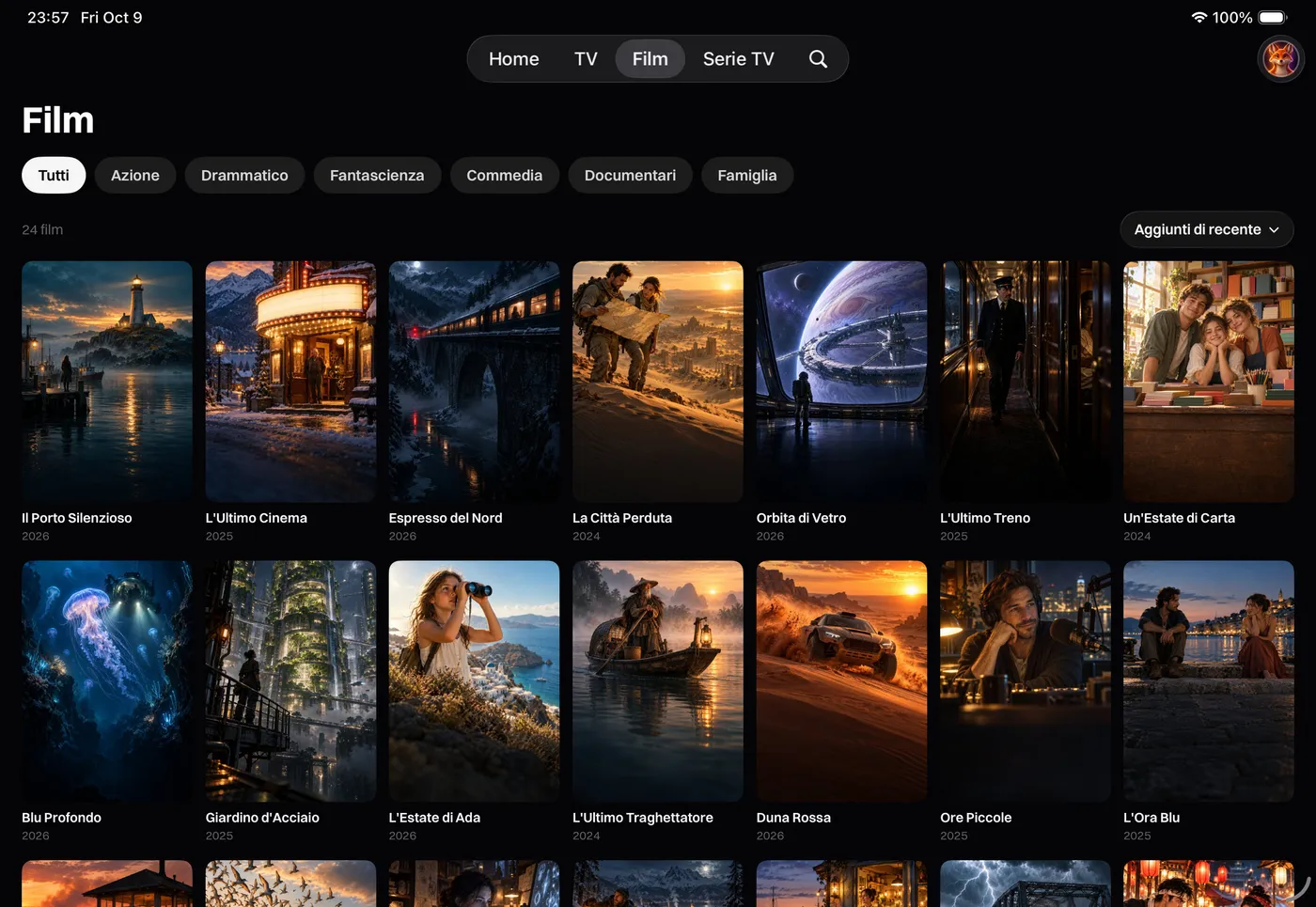The image size is (1316, 907).
Task: Filter films by Azione
Action: point(135,176)
